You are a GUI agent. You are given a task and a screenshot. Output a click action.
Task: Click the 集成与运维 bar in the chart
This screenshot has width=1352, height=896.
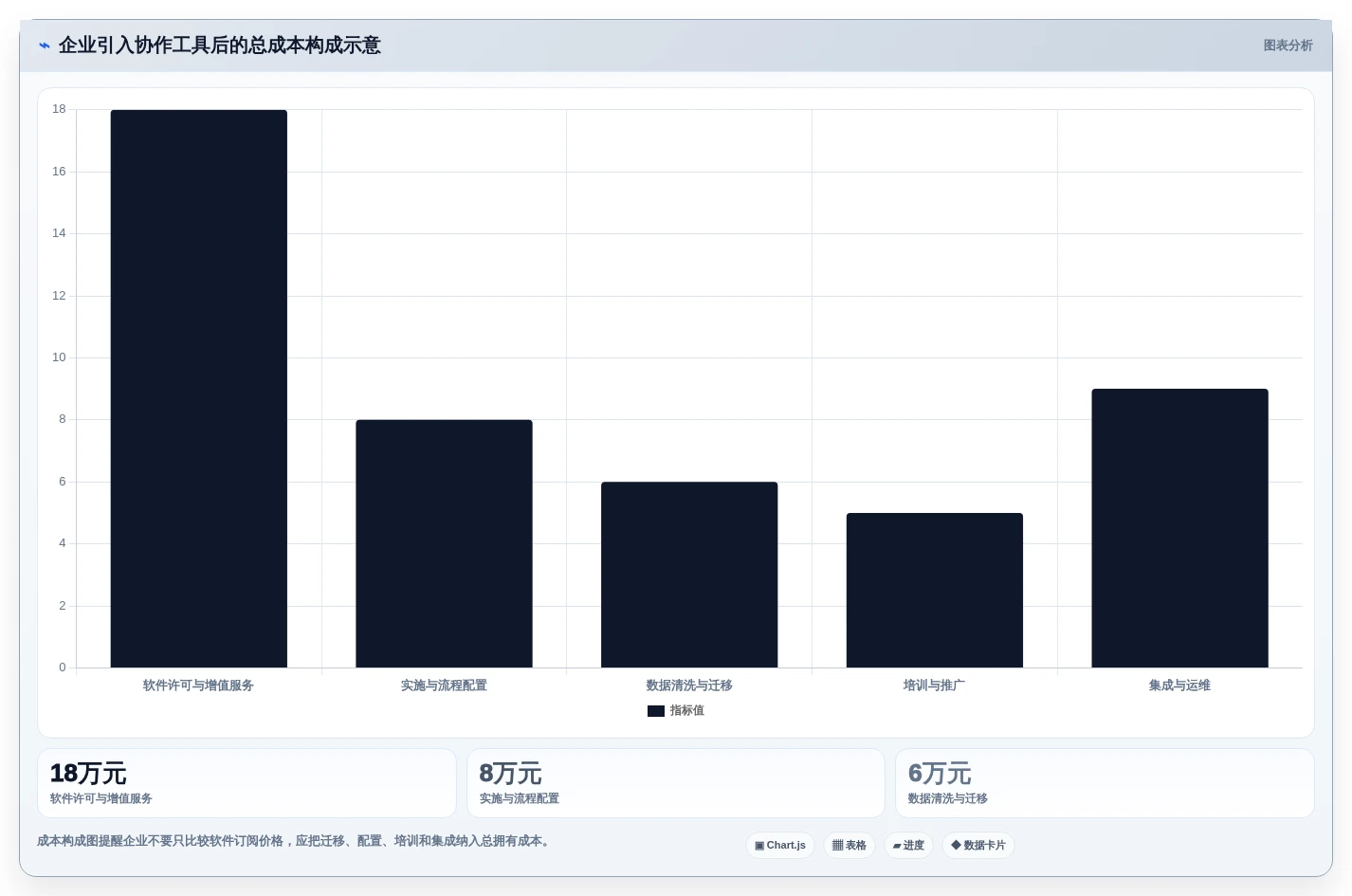point(1179,528)
